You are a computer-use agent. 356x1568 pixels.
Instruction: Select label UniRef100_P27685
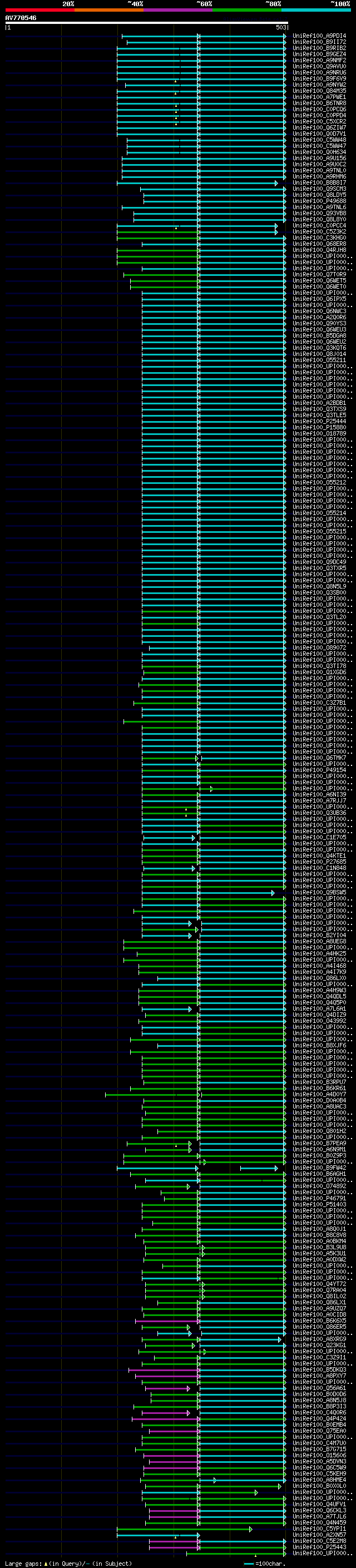pyautogui.click(x=319, y=861)
